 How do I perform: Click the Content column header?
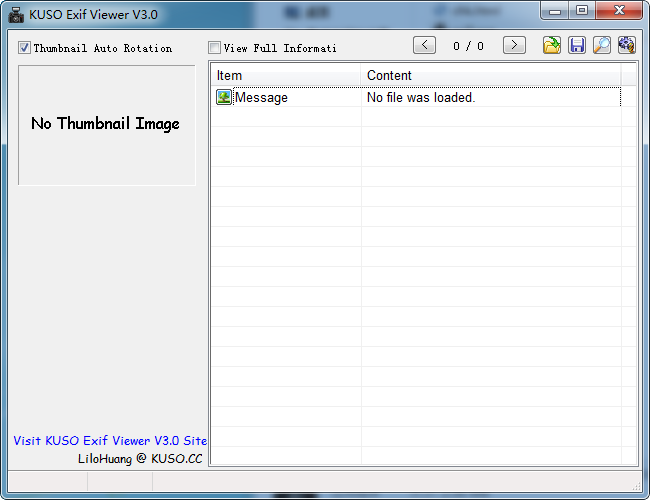pyautogui.click(x=491, y=75)
